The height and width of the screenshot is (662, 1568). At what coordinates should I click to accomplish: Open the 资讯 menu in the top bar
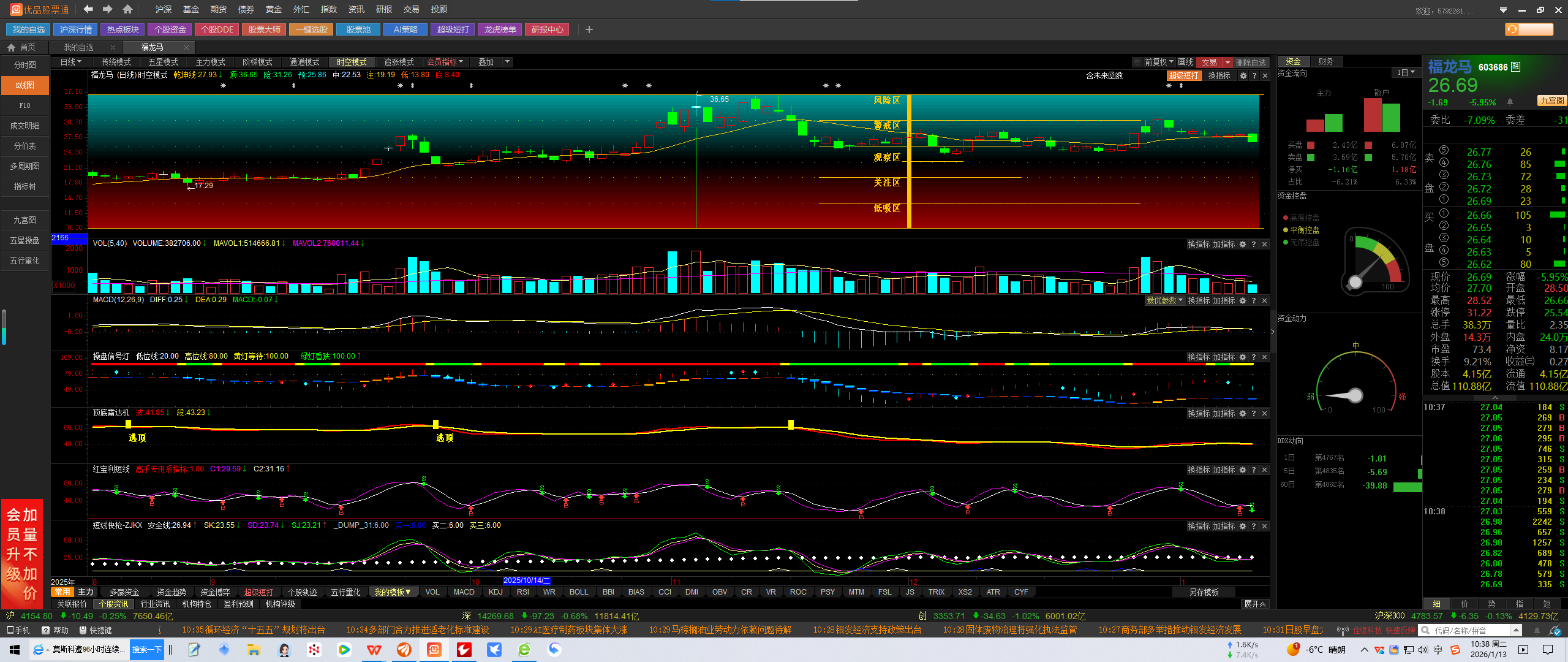(x=356, y=9)
